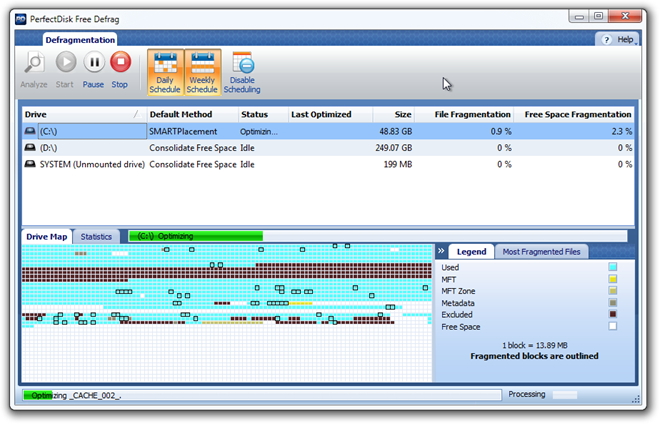Sort by File Fragmentation column header
The image size is (660, 424).
pyautogui.click(x=464, y=115)
